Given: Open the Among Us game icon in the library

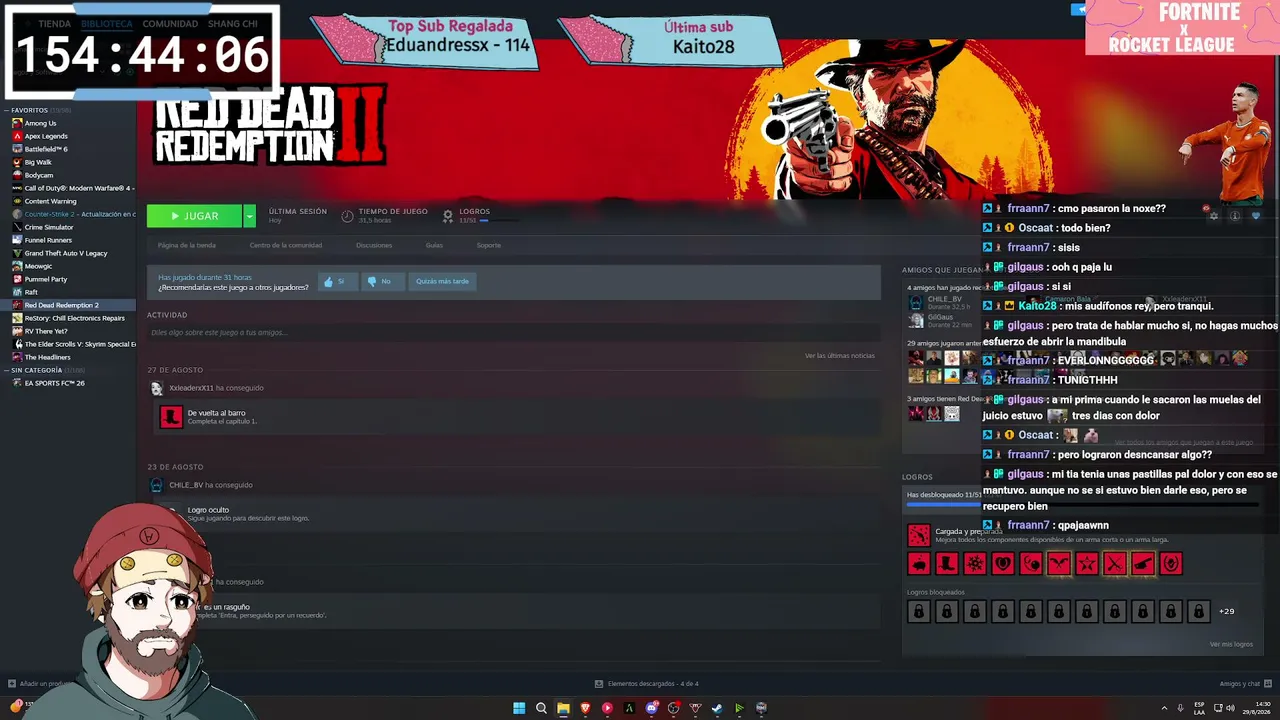Looking at the screenshot, I should [17, 123].
